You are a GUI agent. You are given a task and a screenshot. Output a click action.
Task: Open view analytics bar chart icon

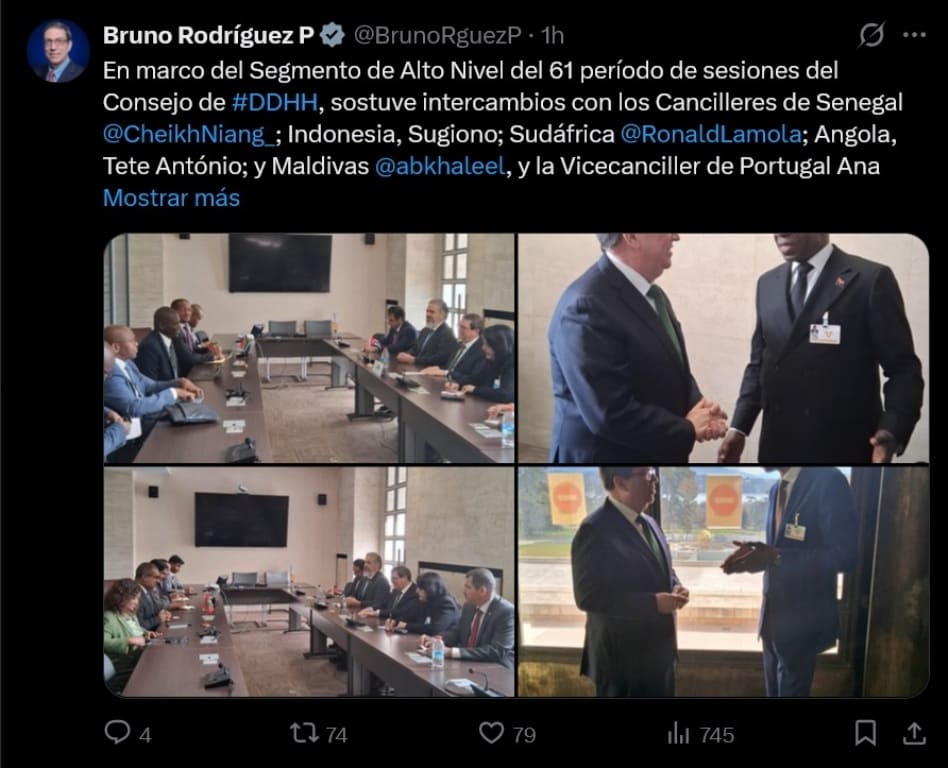(678, 734)
